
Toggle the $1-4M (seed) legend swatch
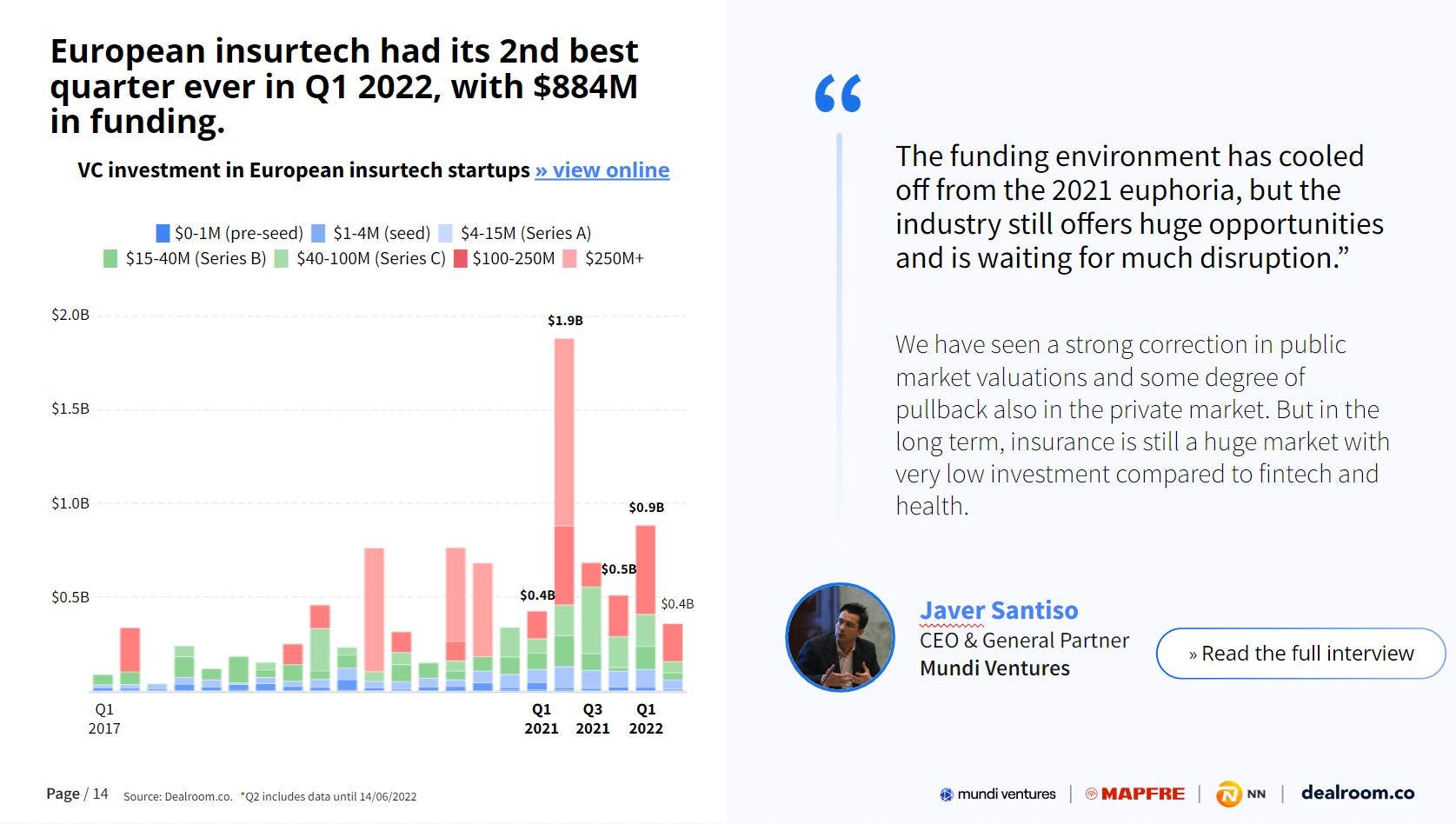pyautogui.click(x=318, y=233)
